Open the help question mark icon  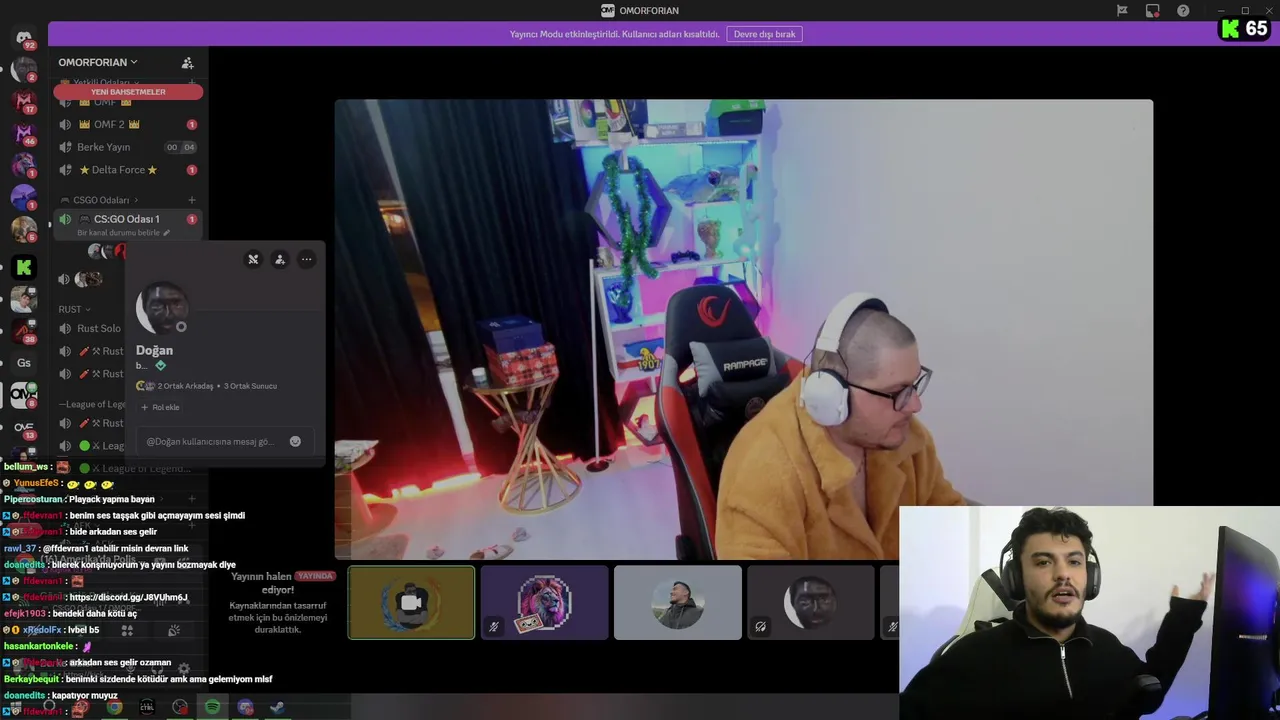(x=1184, y=11)
